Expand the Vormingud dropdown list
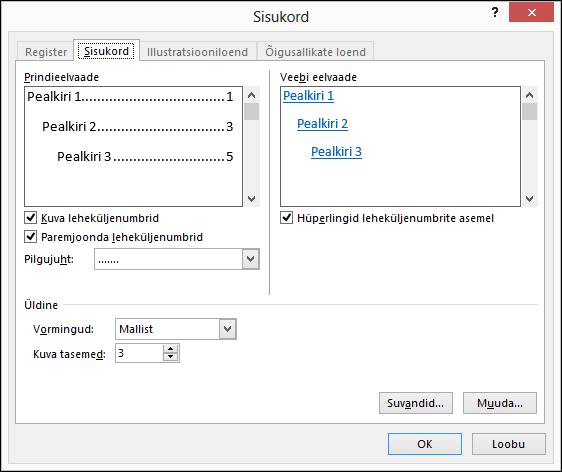The image size is (562, 472). [x=228, y=329]
